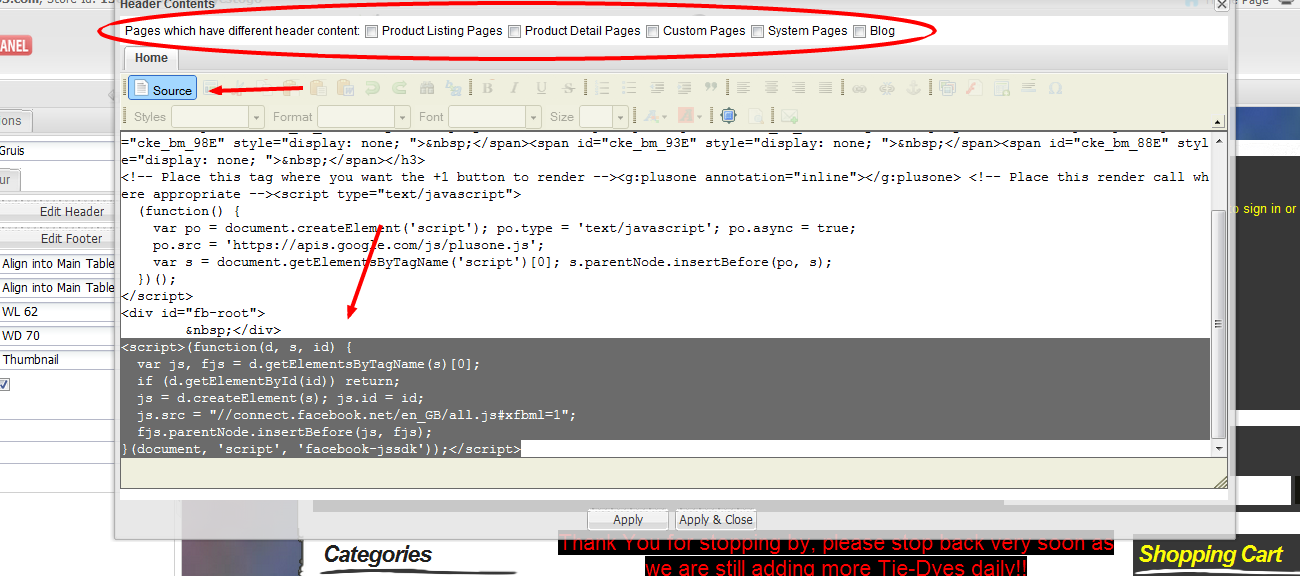Insert special character with Omega icon

pos(1054,88)
